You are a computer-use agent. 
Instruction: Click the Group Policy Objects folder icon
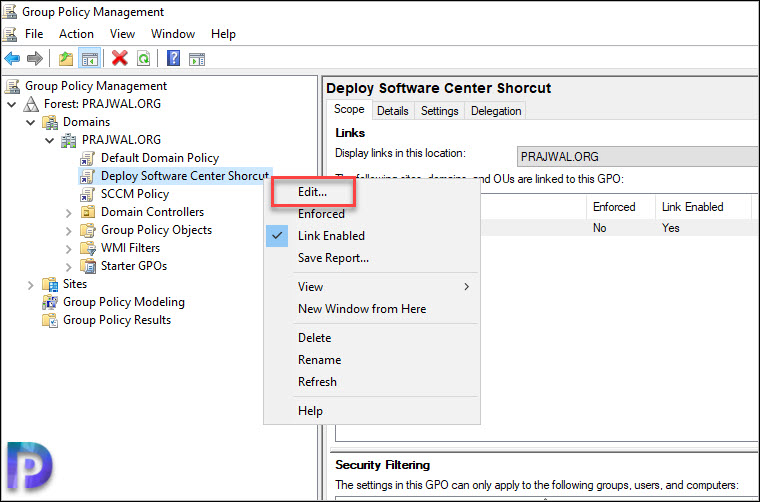88,230
